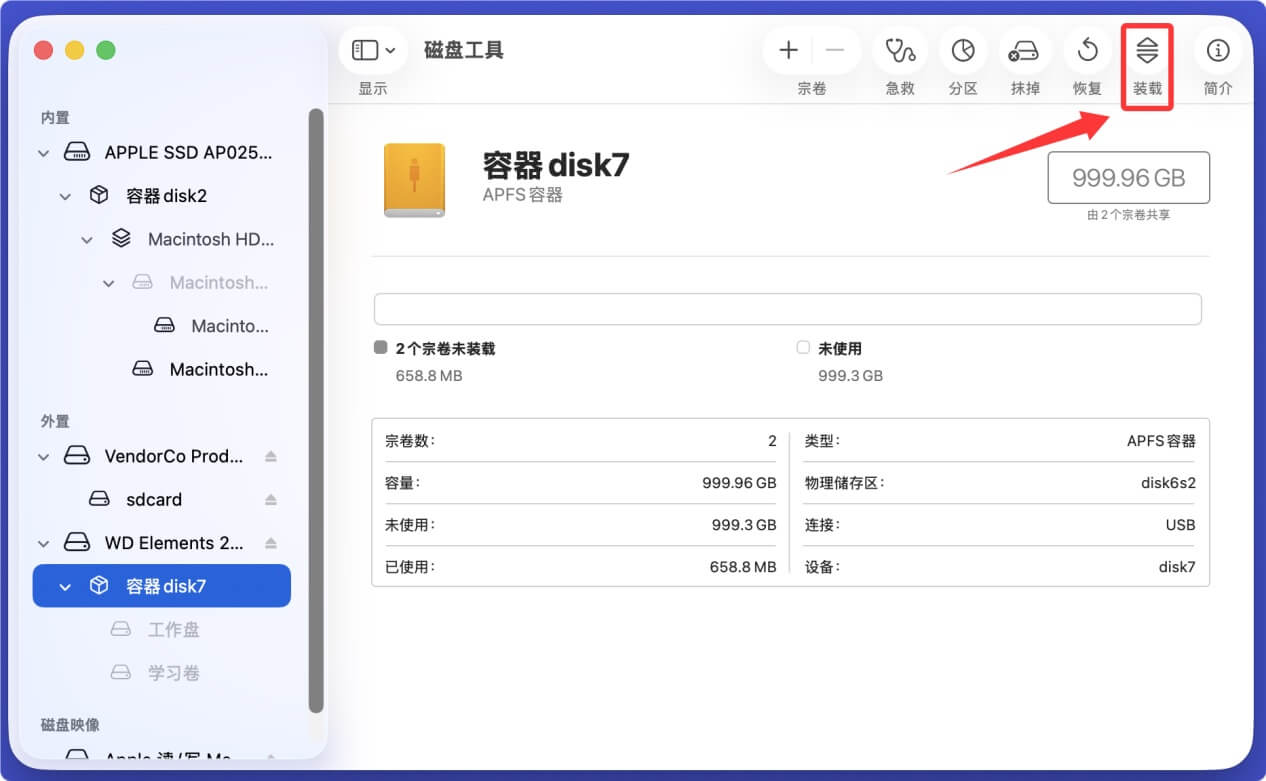Viewport: 1266px width, 781px height.
Task: Eject the VendorCo Prod device
Action: [x=270, y=456]
